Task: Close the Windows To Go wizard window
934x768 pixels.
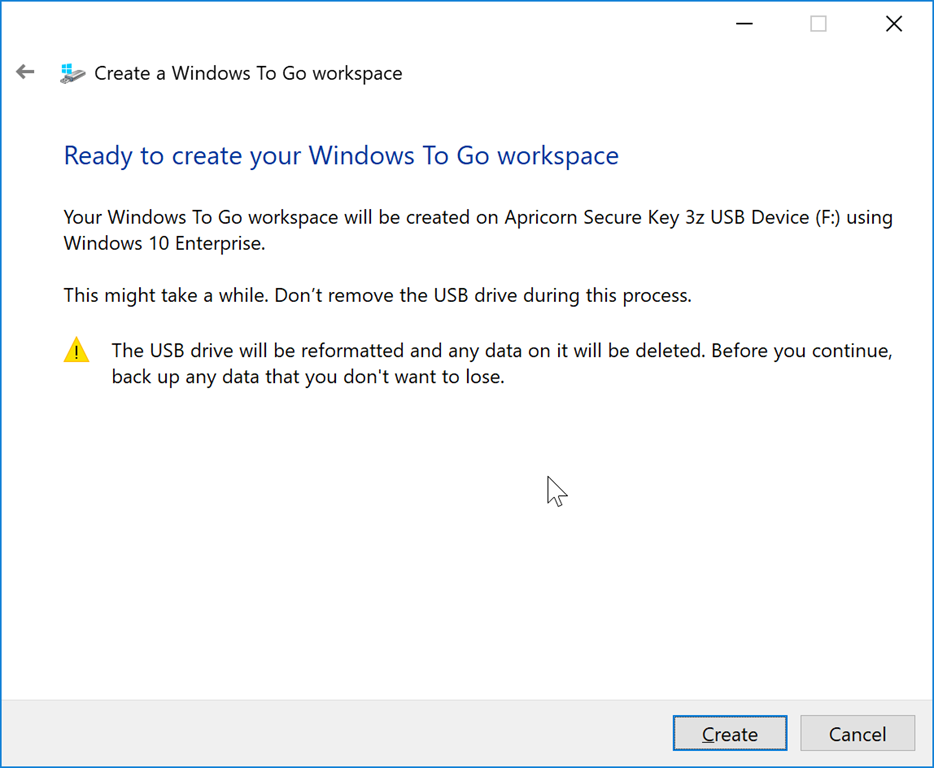Action: tap(894, 24)
